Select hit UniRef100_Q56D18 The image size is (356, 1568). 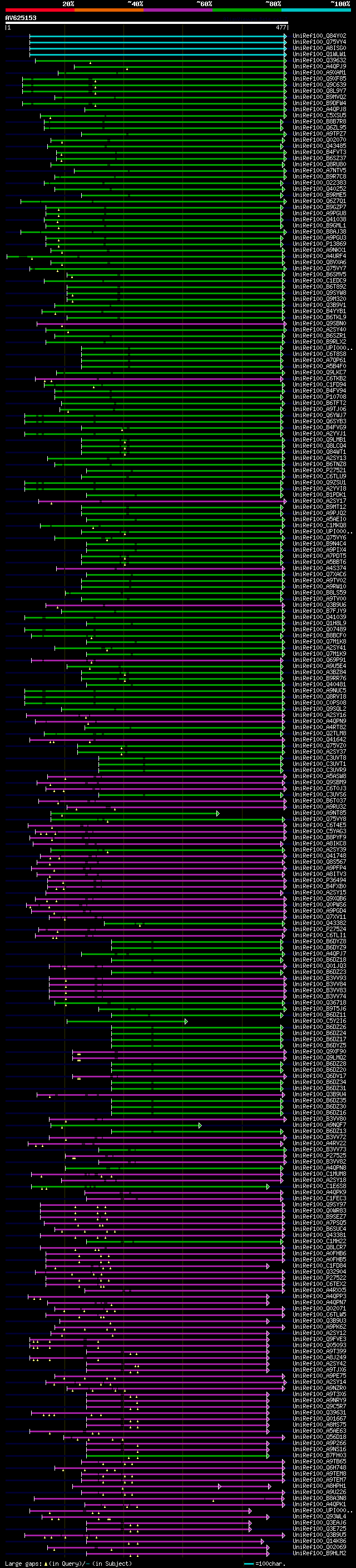pos(319,1438)
